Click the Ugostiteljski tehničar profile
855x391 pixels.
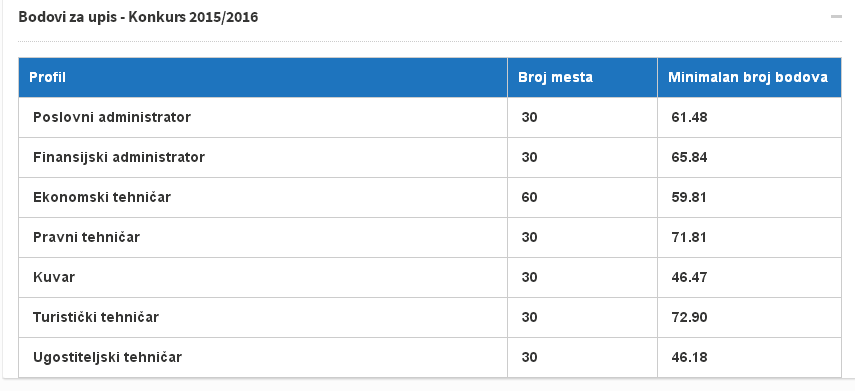[107, 357]
